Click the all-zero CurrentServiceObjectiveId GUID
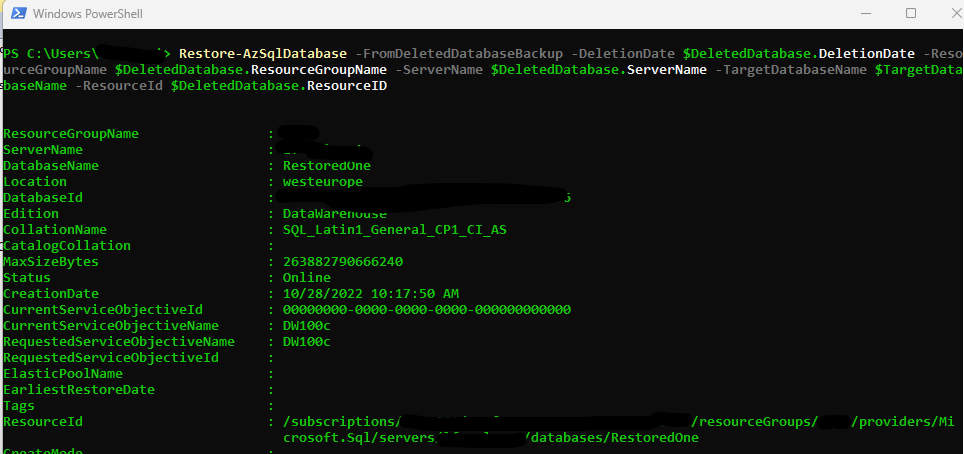Viewport: 964px width, 454px height. [427, 309]
